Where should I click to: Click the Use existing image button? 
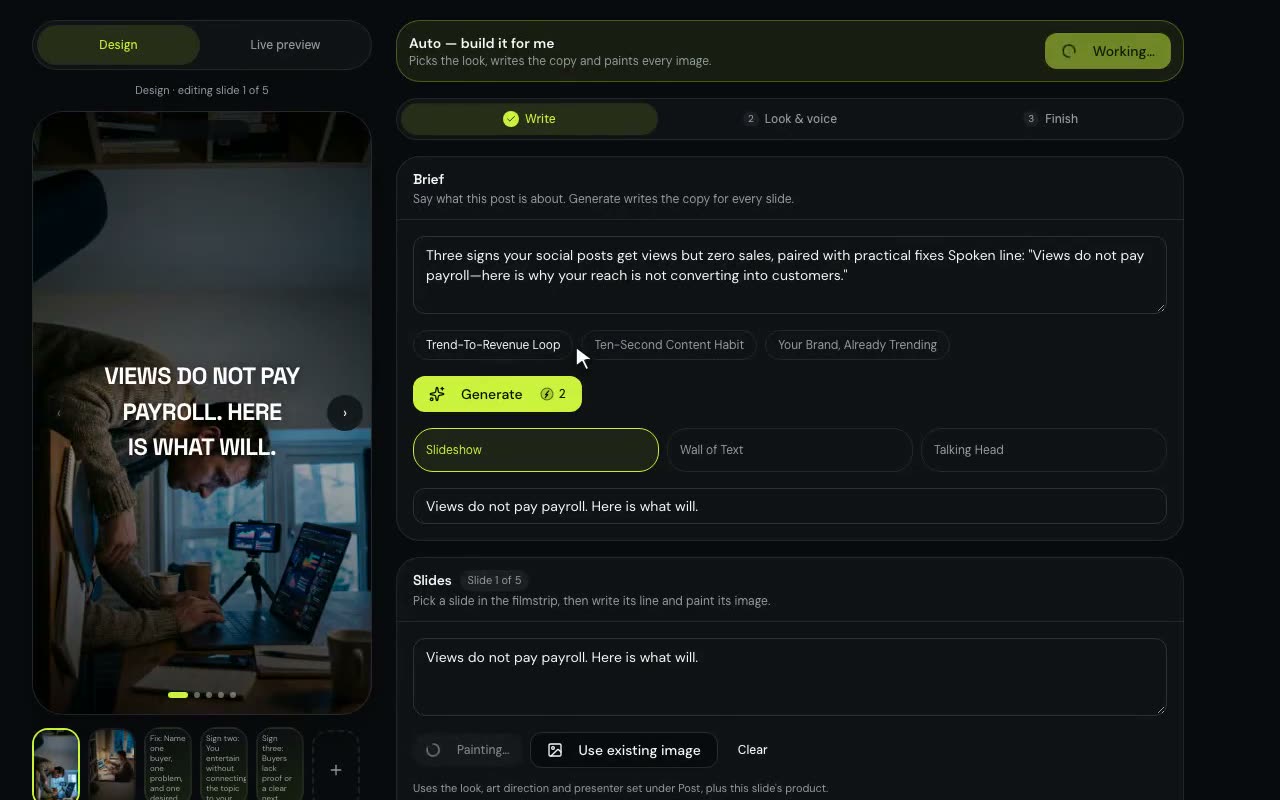click(624, 750)
